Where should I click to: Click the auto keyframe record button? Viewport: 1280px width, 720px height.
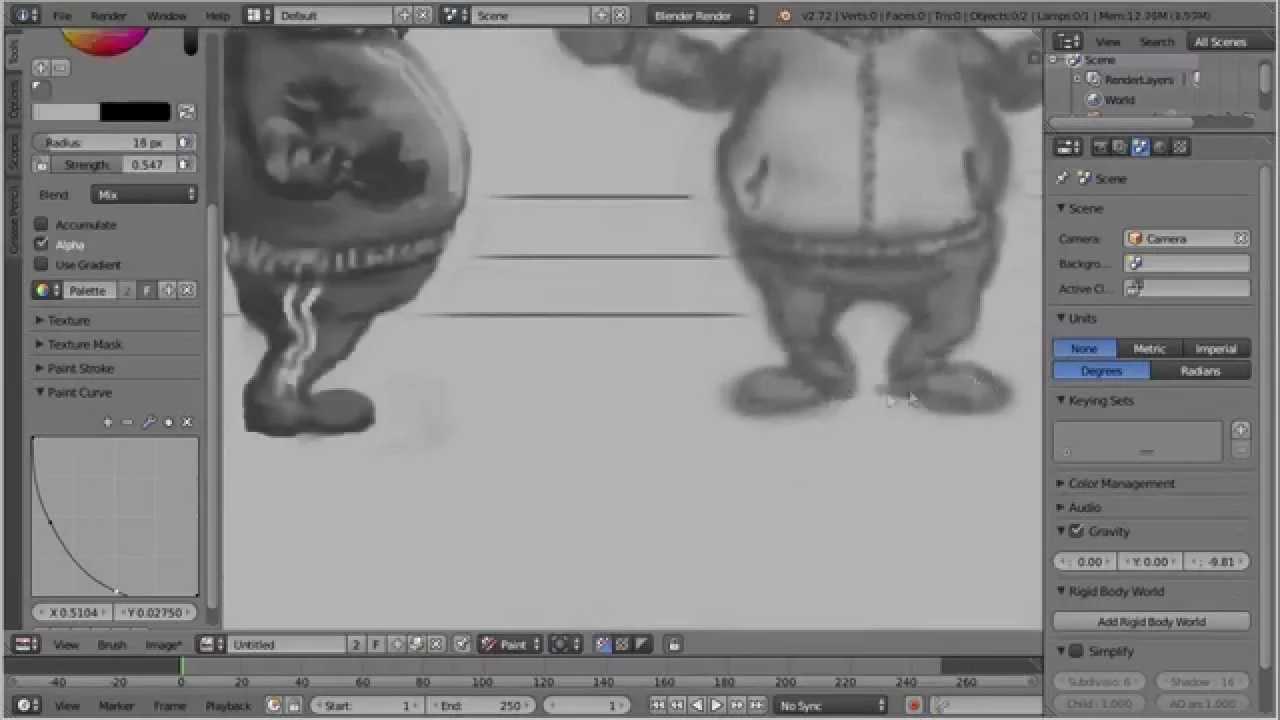tap(913, 705)
